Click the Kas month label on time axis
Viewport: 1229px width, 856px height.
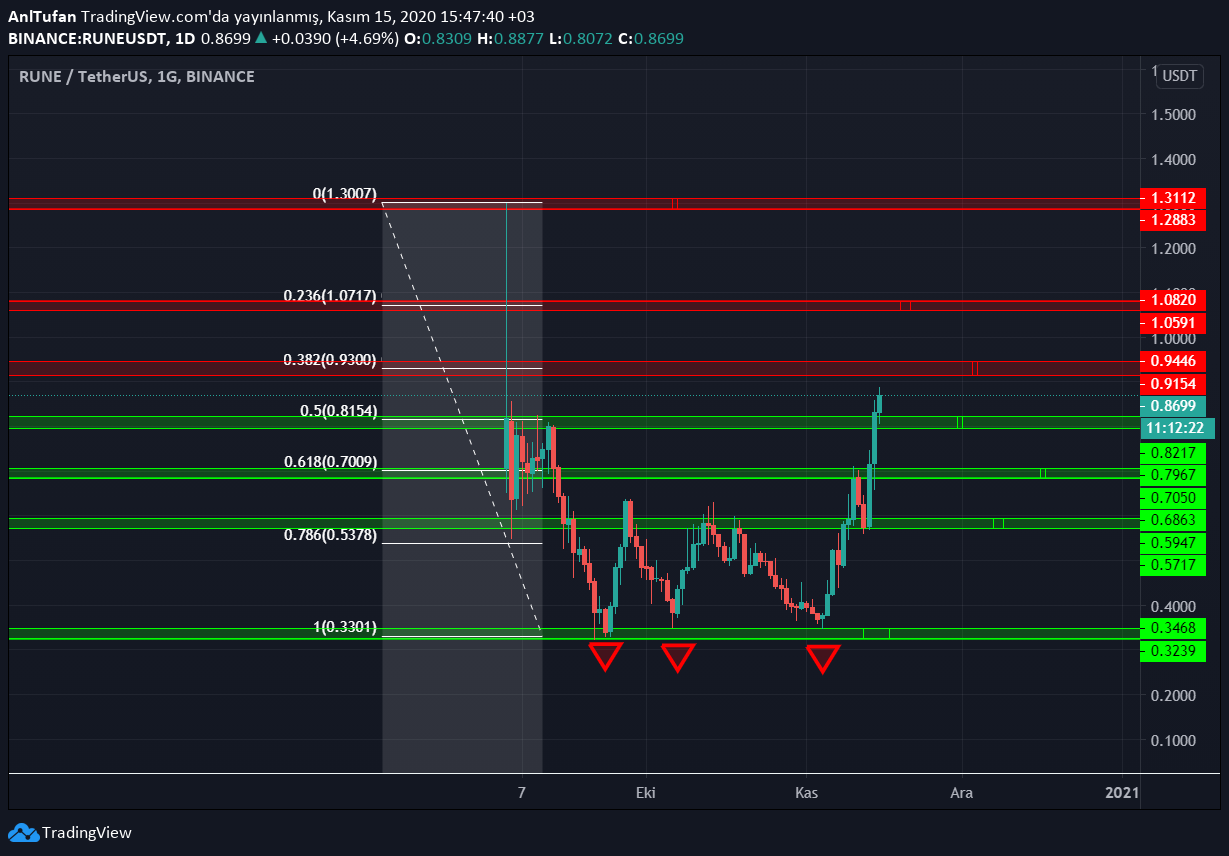(807, 793)
